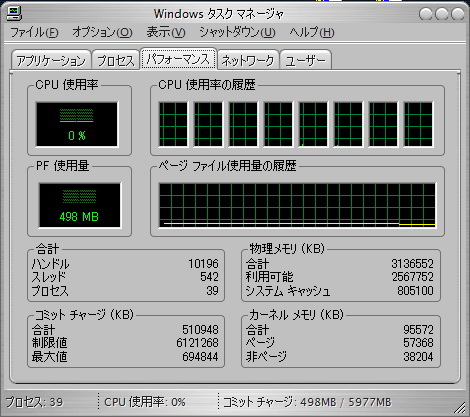Open the ヘルプ(H) menu

tap(312, 32)
